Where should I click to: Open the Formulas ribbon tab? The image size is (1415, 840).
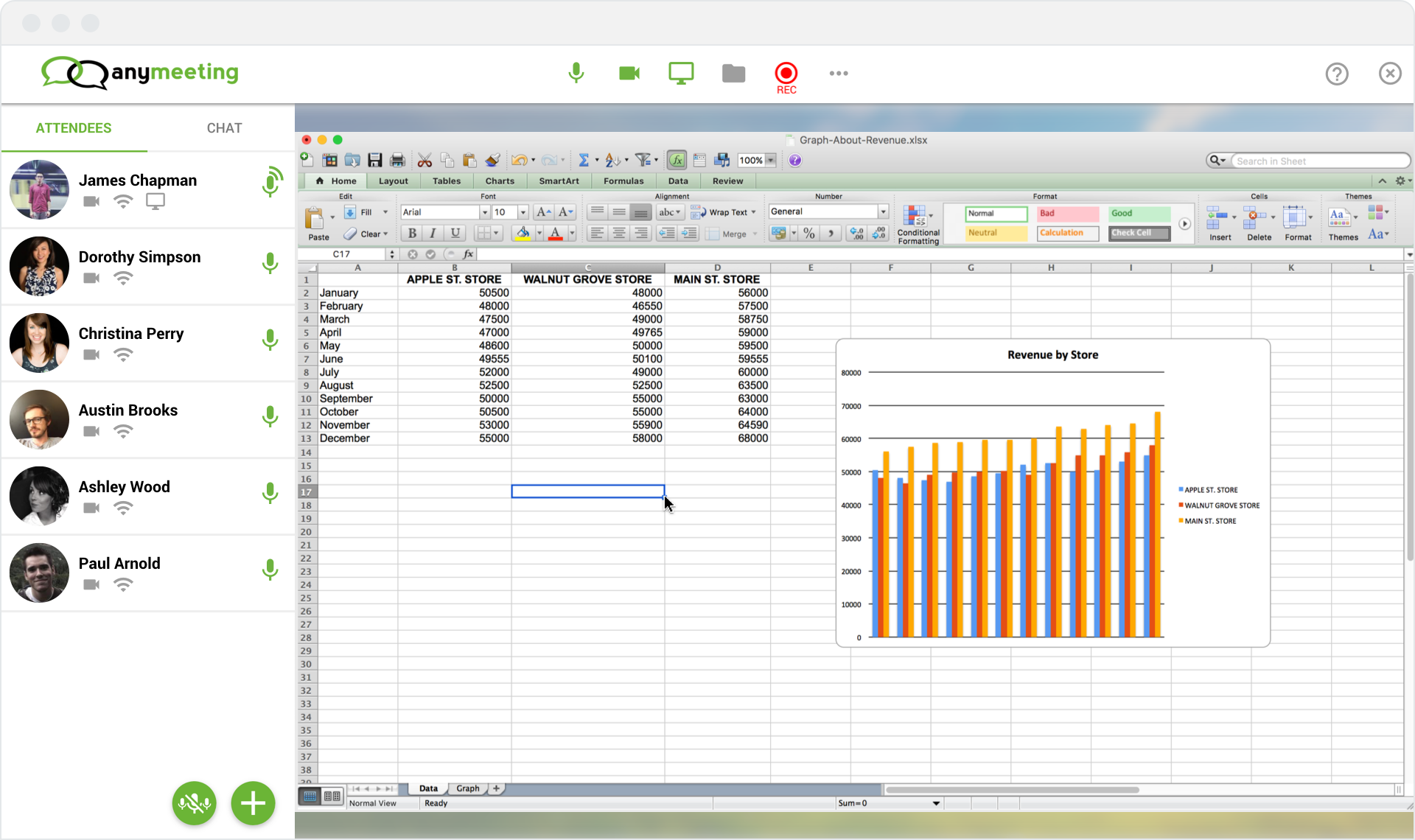(623, 181)
